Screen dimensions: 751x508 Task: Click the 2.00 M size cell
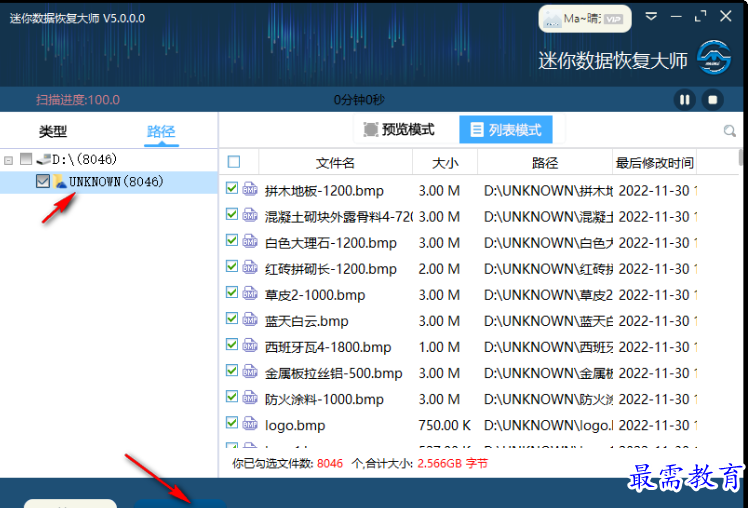coord(439,269)
